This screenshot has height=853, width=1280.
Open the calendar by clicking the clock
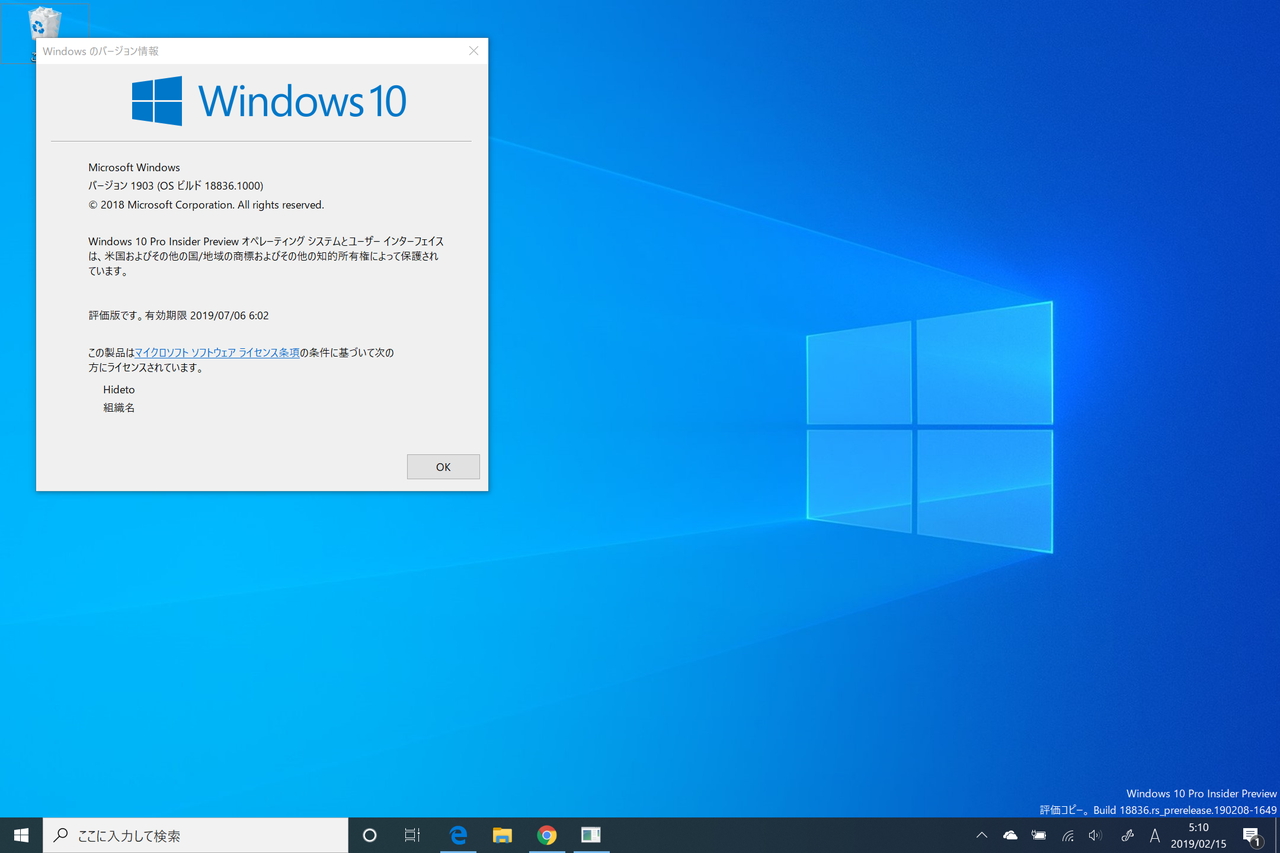pos(1197,835)
